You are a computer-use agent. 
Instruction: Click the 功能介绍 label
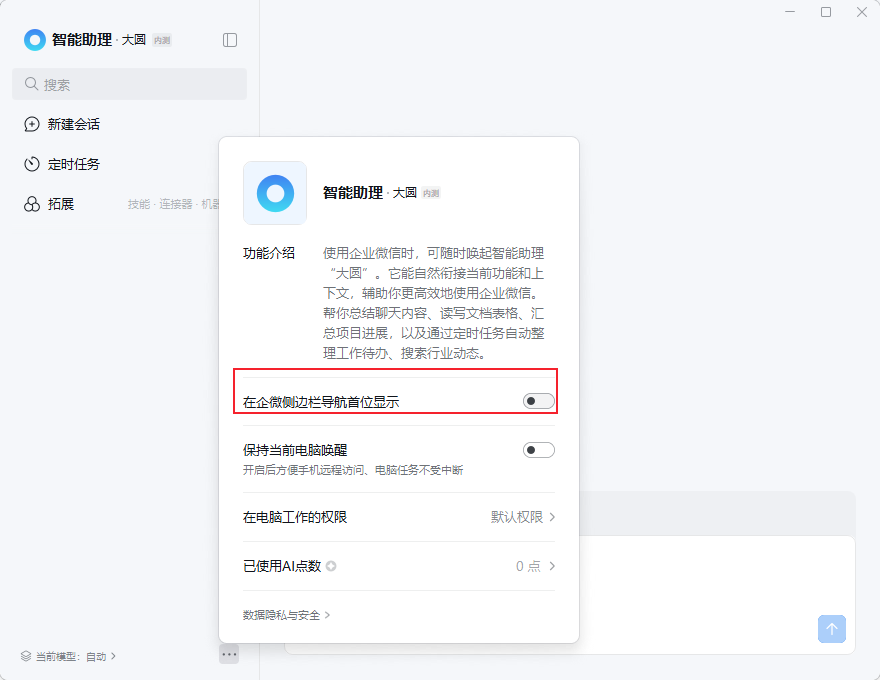269,253
